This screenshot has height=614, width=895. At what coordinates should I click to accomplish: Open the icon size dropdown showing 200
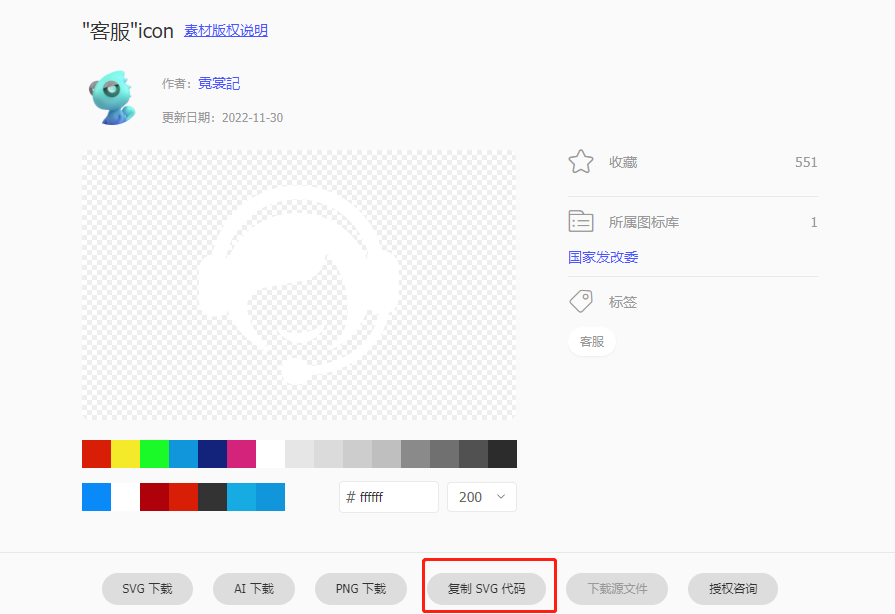482,497
